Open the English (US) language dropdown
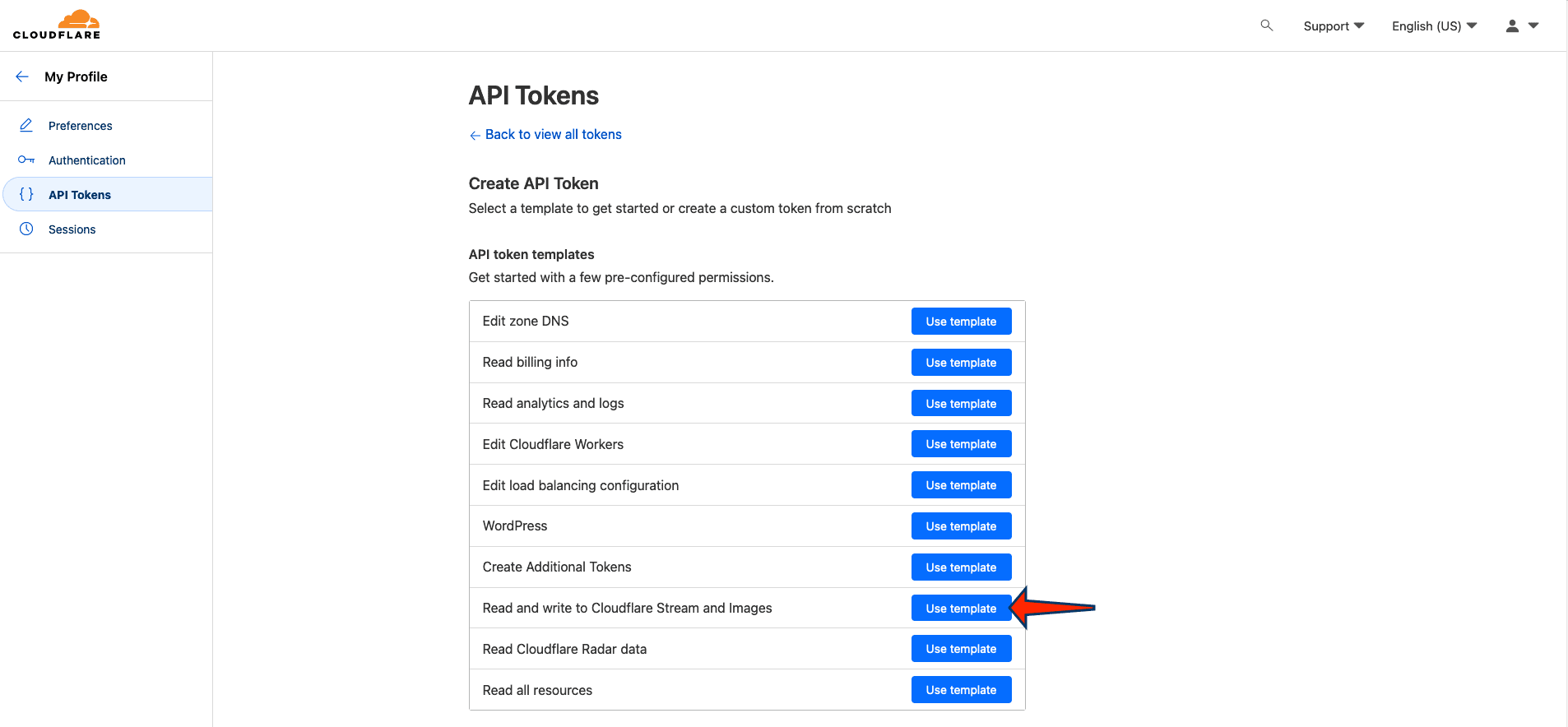This screenshot has height=727, width=1568. click(1434, 25)
